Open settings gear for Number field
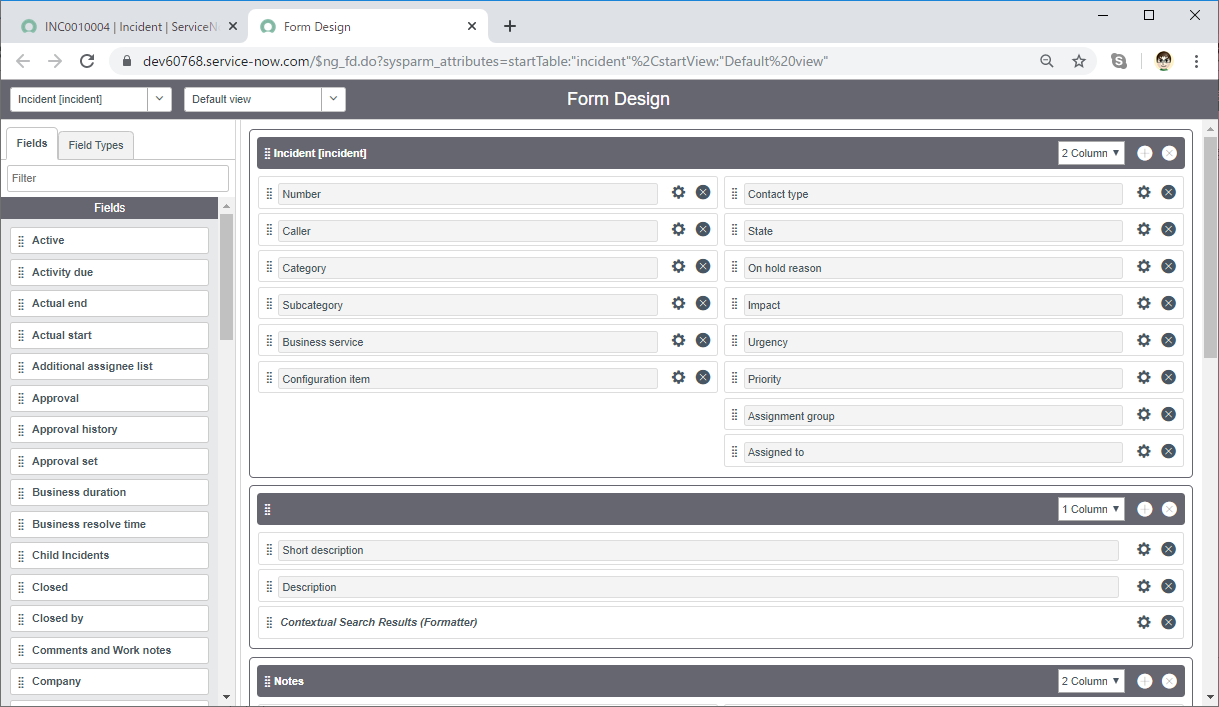1219x707 pixels. pyautogui.click(x=679, y=193)
